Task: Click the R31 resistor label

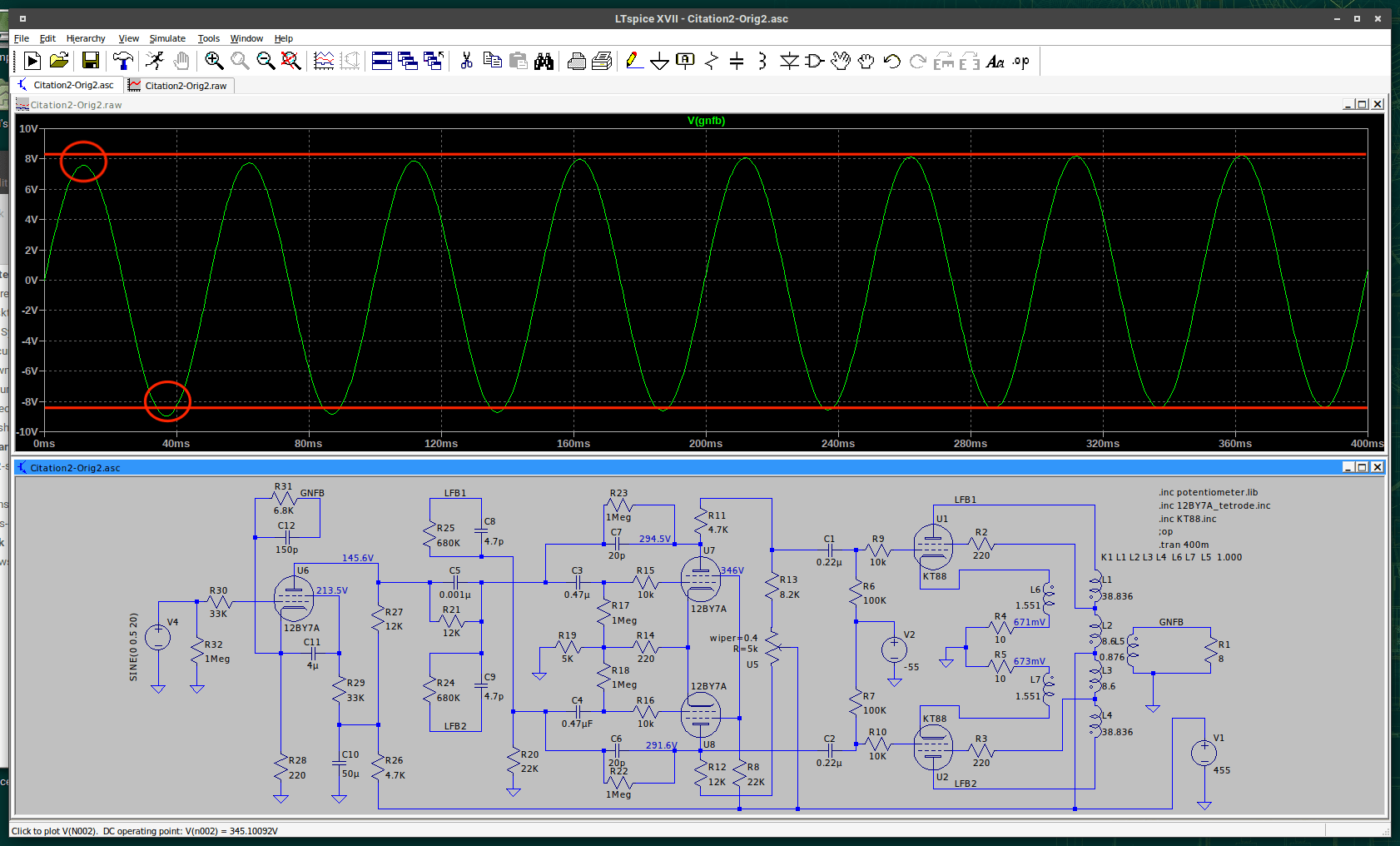Action: pyautogui.click(x=283, y=486)
